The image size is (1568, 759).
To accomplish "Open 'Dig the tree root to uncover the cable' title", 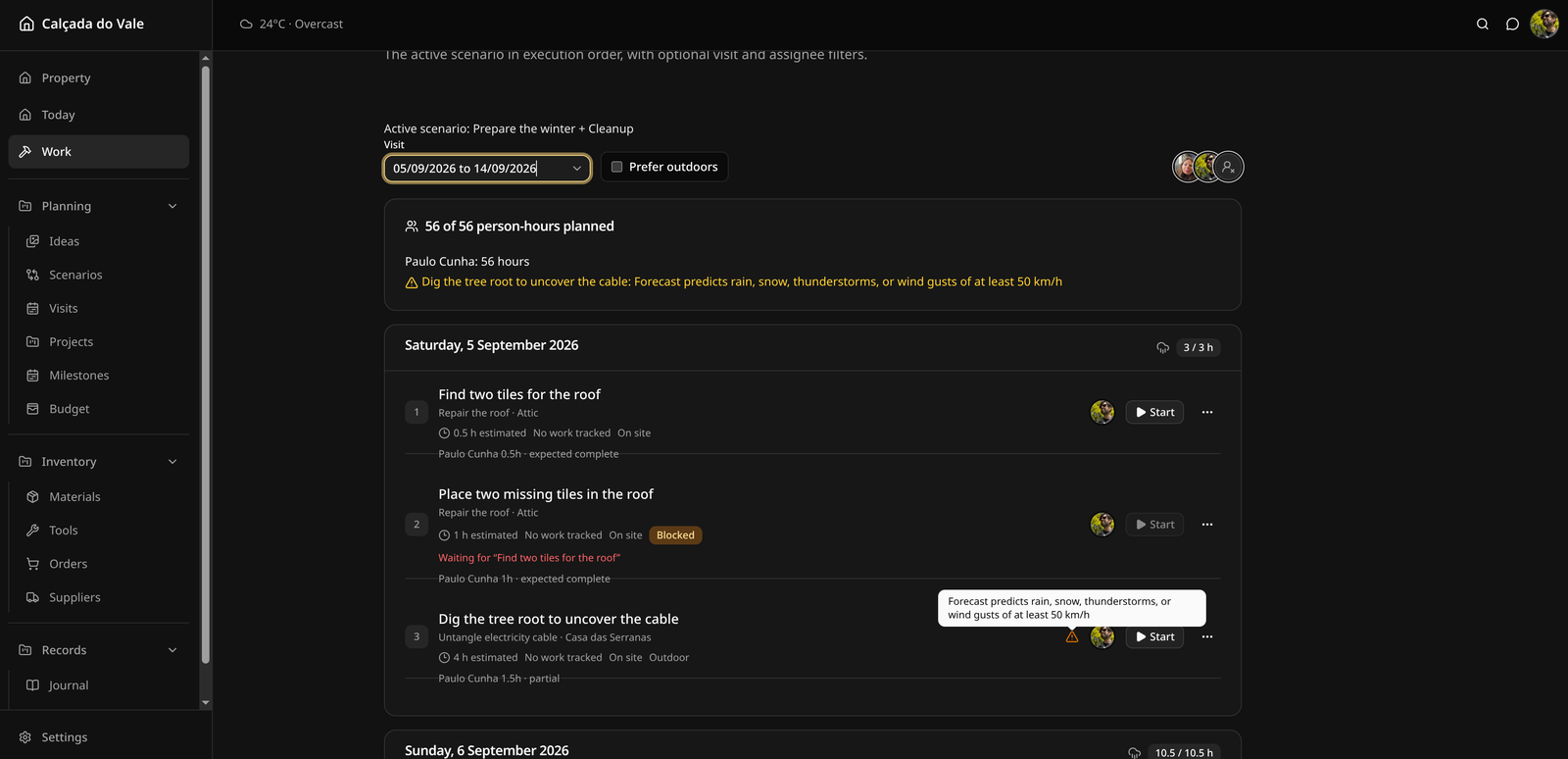I will (559, 619).
